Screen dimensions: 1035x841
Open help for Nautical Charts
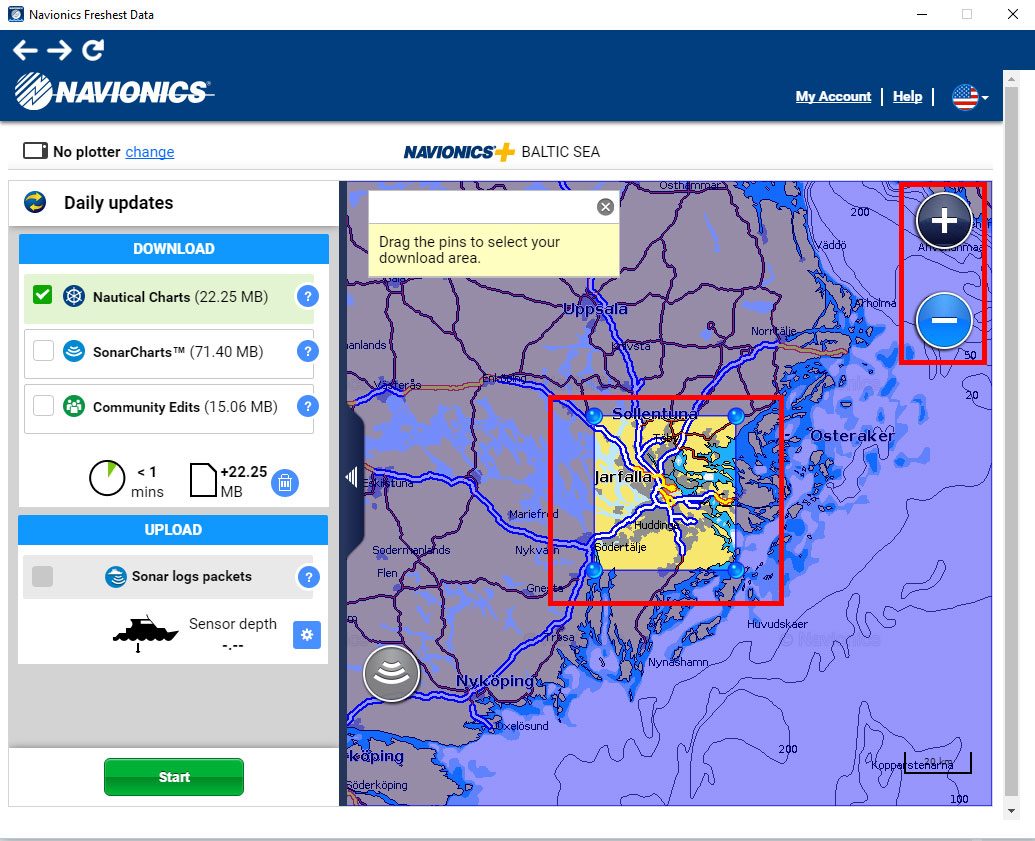(308, 296)
